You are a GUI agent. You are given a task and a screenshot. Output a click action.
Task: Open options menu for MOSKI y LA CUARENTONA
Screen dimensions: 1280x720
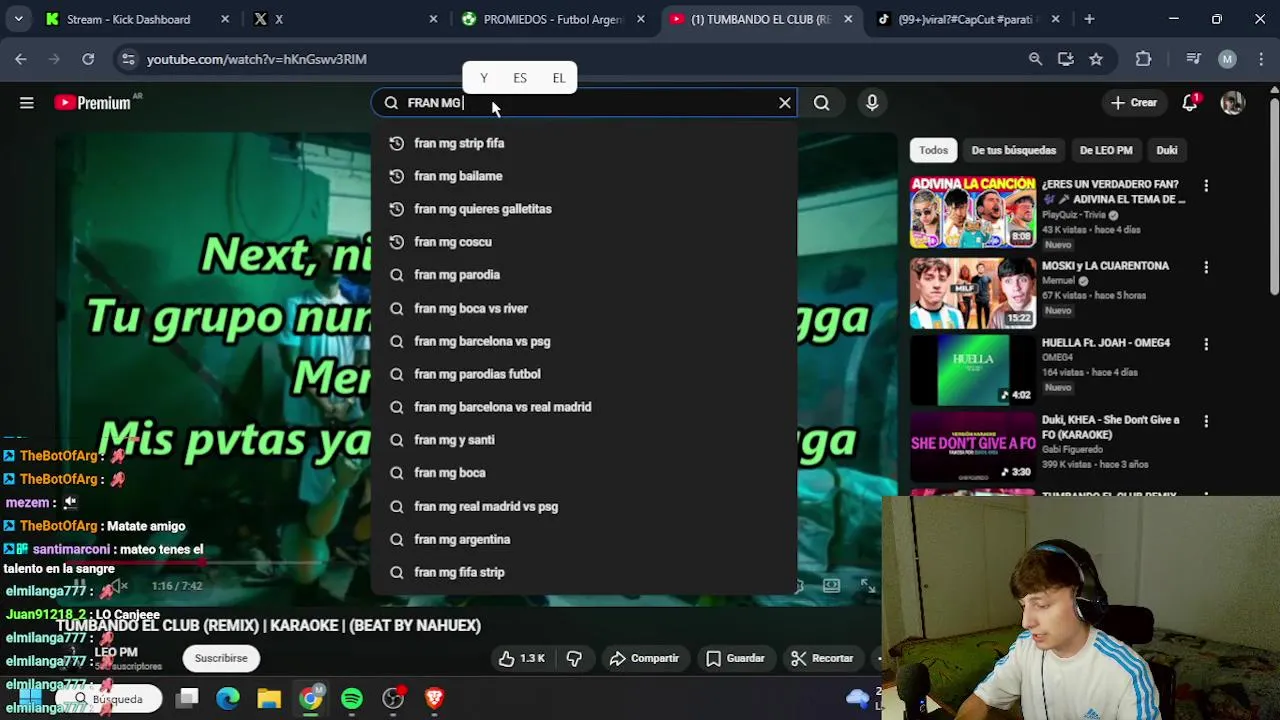[1206, 267]
